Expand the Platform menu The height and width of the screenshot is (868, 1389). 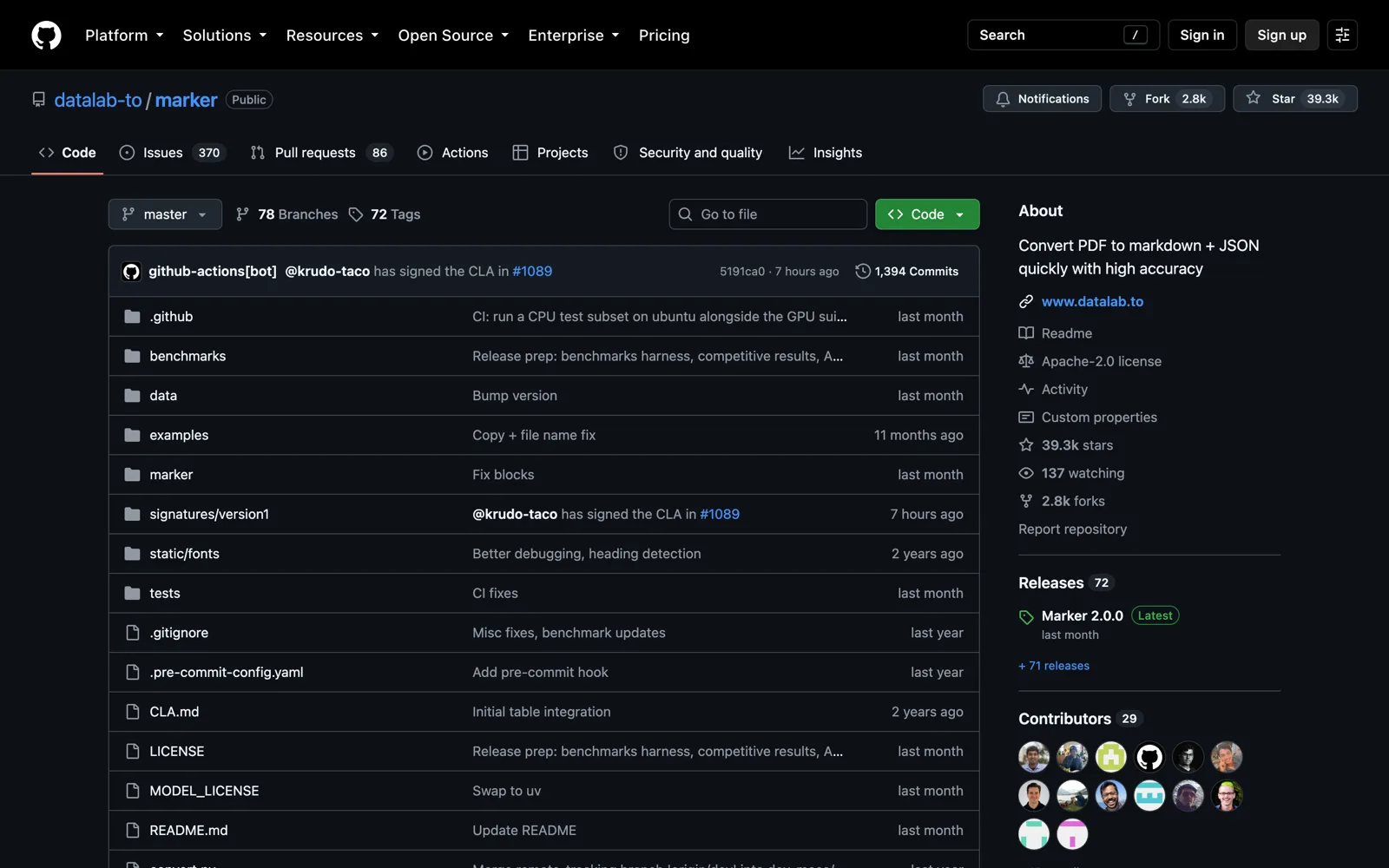click(124, 36)
